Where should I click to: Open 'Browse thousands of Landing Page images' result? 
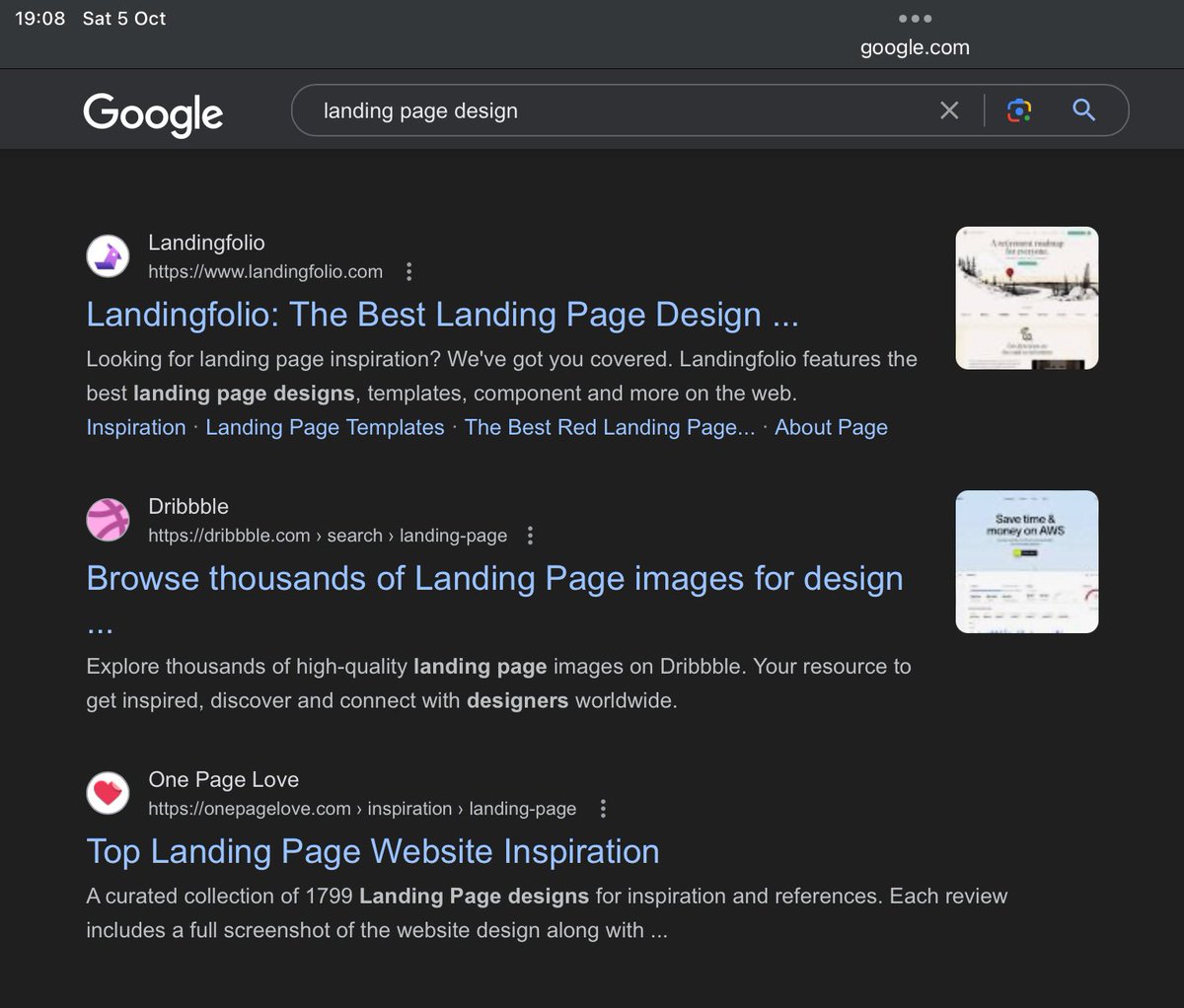click(x=494, y=578)
